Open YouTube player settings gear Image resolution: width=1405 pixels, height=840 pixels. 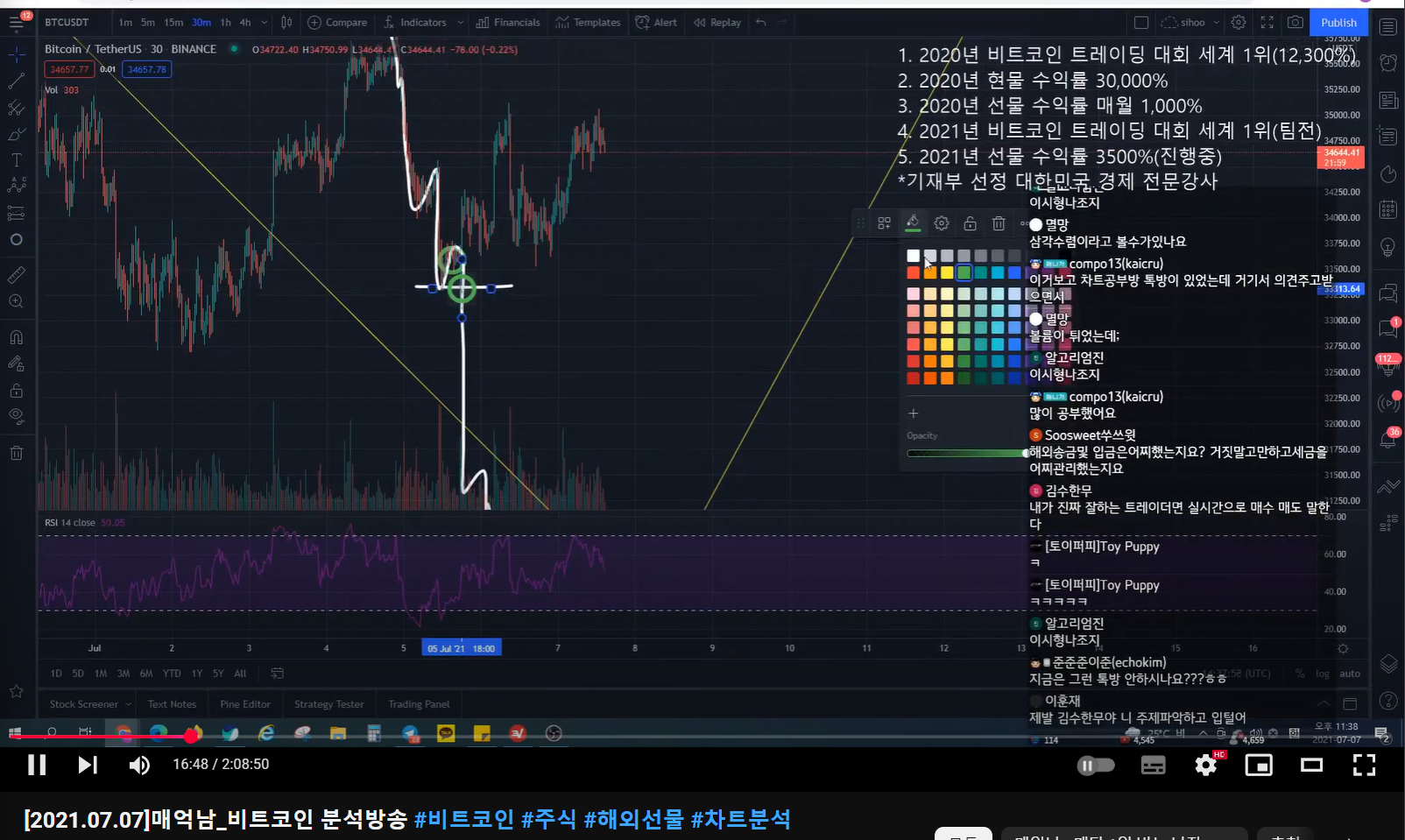point(1206,766)
